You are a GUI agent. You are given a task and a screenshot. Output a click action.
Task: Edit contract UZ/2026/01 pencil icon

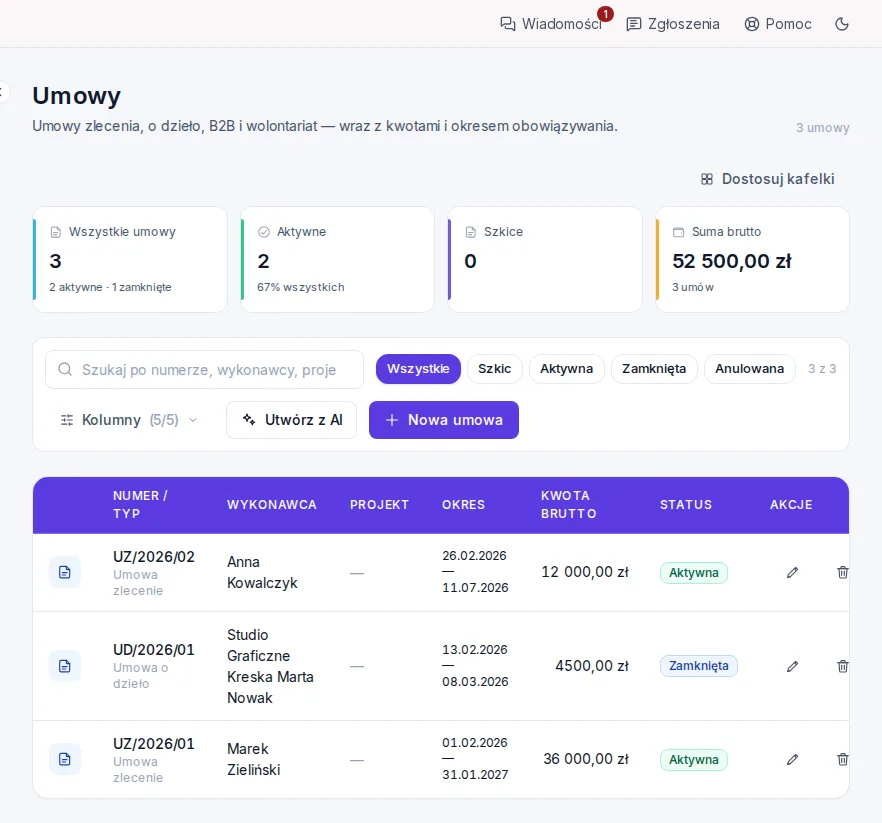792,760
